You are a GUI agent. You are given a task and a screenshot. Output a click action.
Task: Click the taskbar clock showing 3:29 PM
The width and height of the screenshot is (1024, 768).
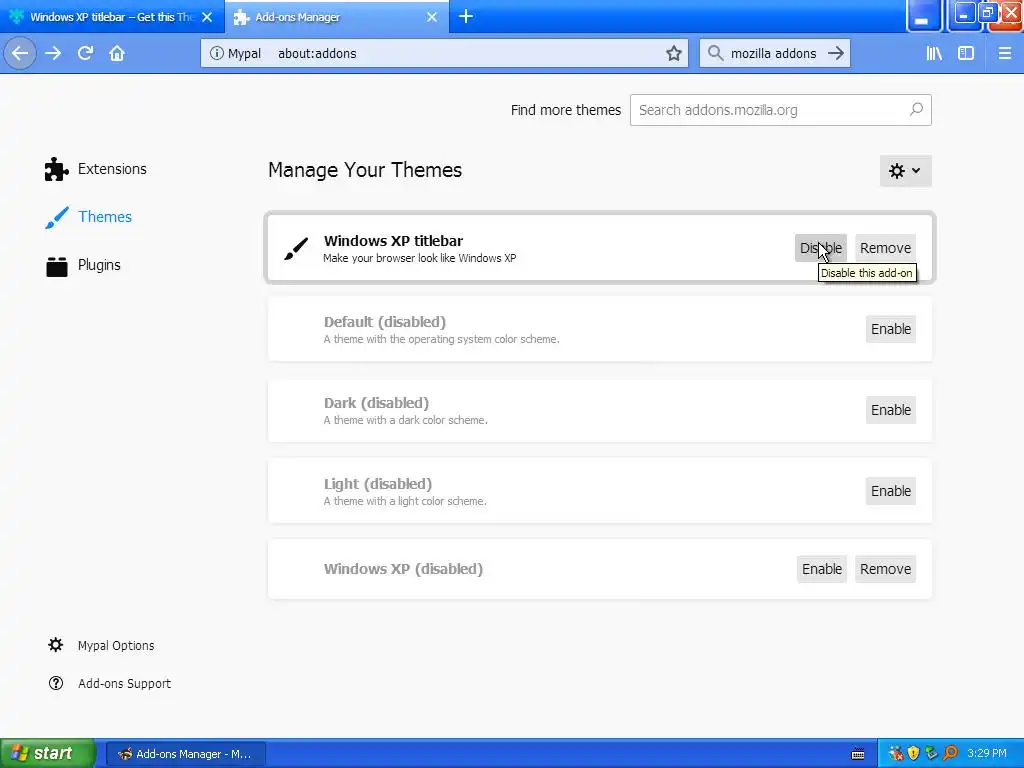[987, 754]
